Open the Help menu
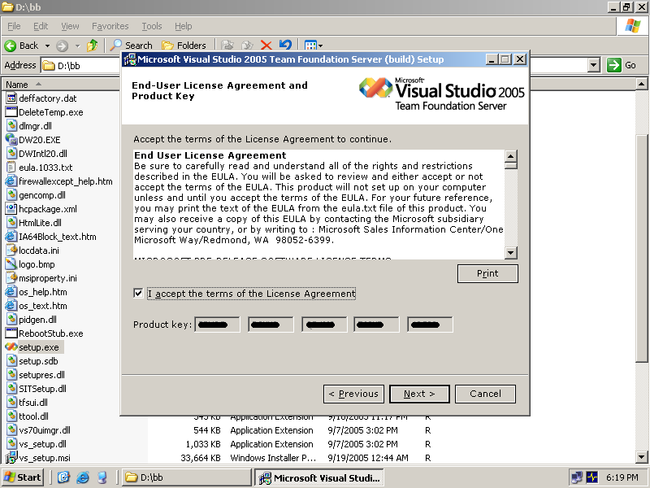 click(183, 26)
